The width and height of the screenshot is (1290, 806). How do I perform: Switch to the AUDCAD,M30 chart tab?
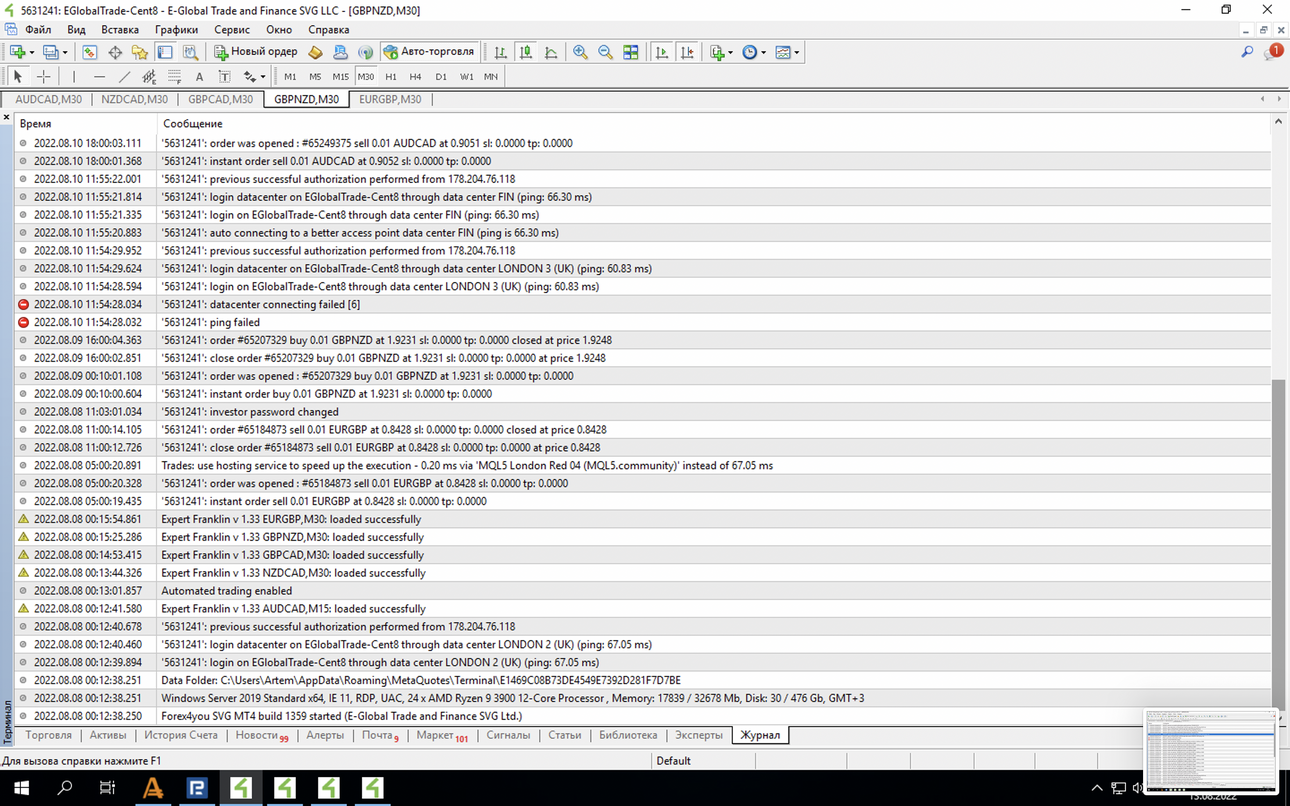point(48,99)
